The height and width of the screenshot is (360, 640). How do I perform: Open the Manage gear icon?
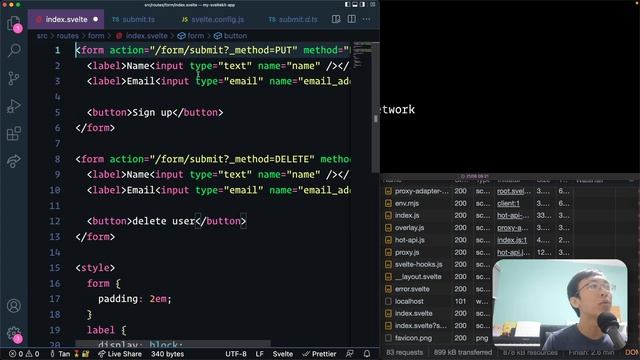coord(14,334)
